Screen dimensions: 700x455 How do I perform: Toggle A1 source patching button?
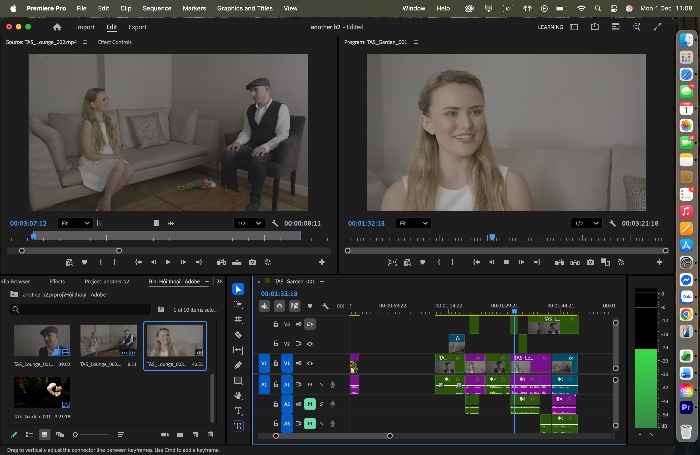264,384
